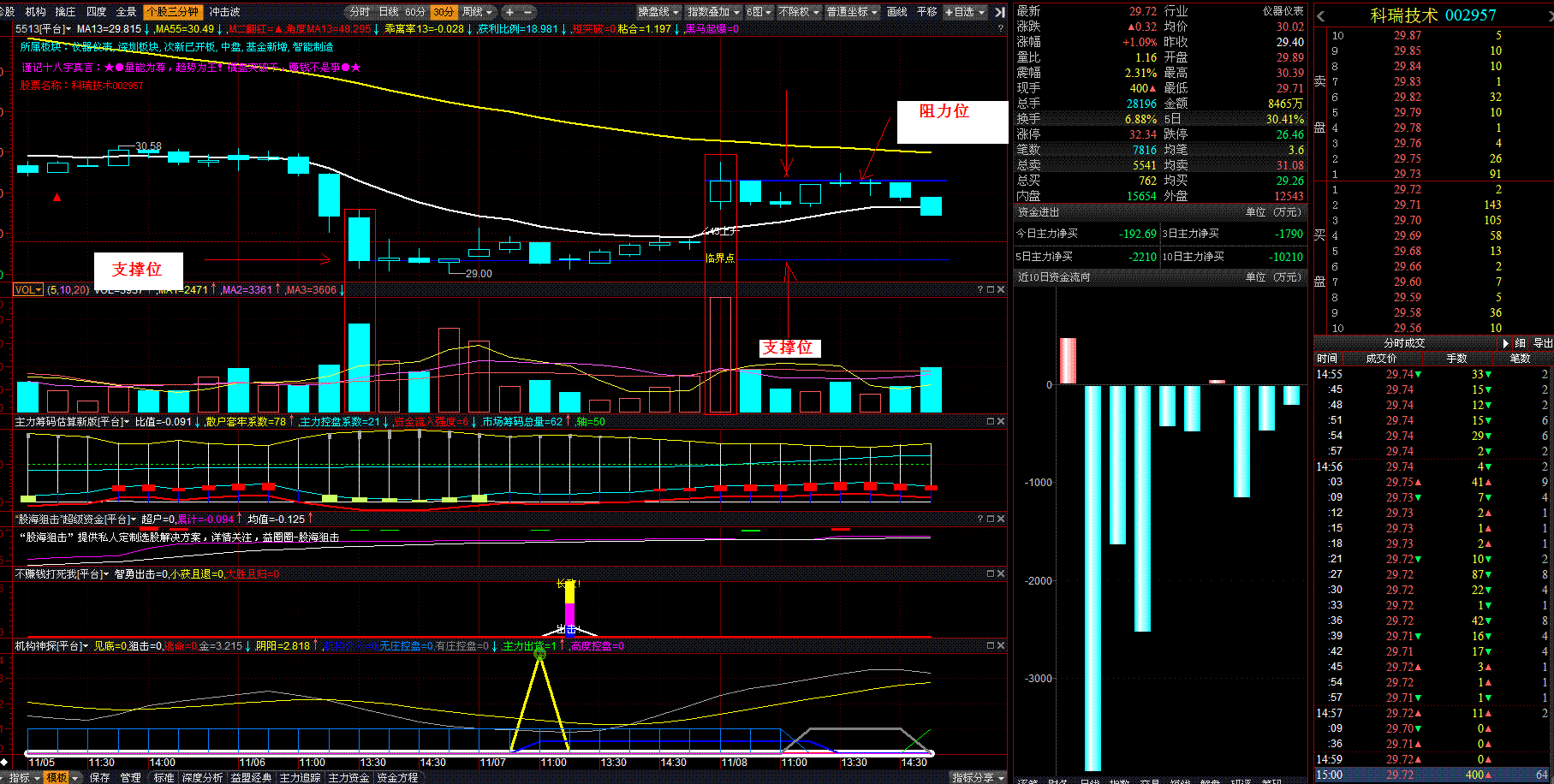This screenshot has width=1554, height=784.
Task: Select the 主力资金 template
Action: coord(348,777)
